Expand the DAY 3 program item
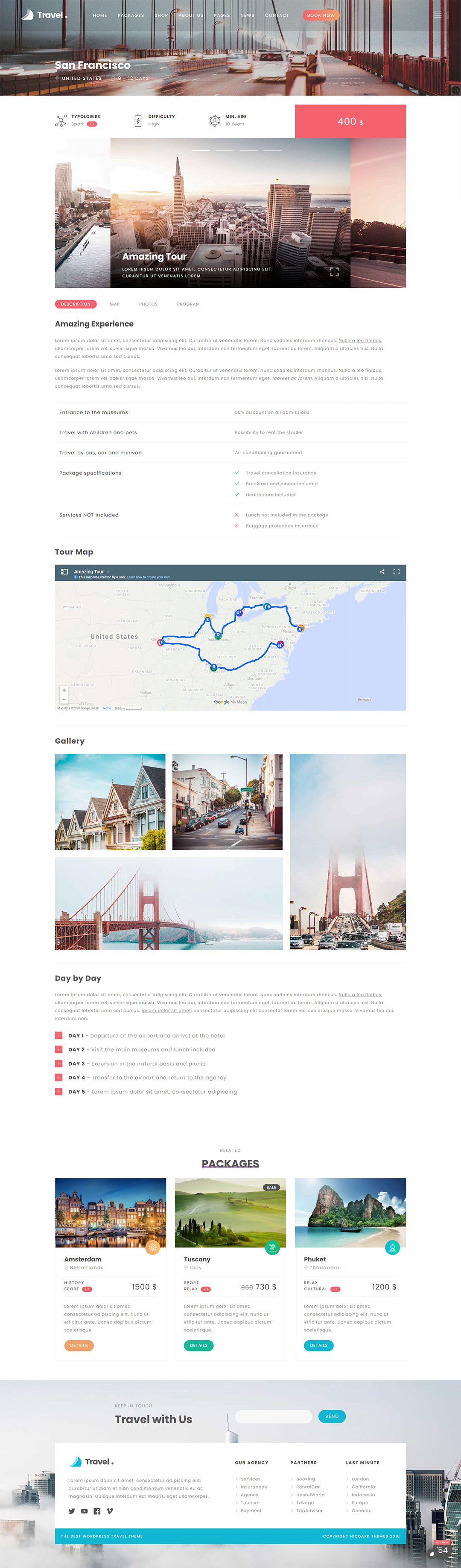 tap(58, 1064)
